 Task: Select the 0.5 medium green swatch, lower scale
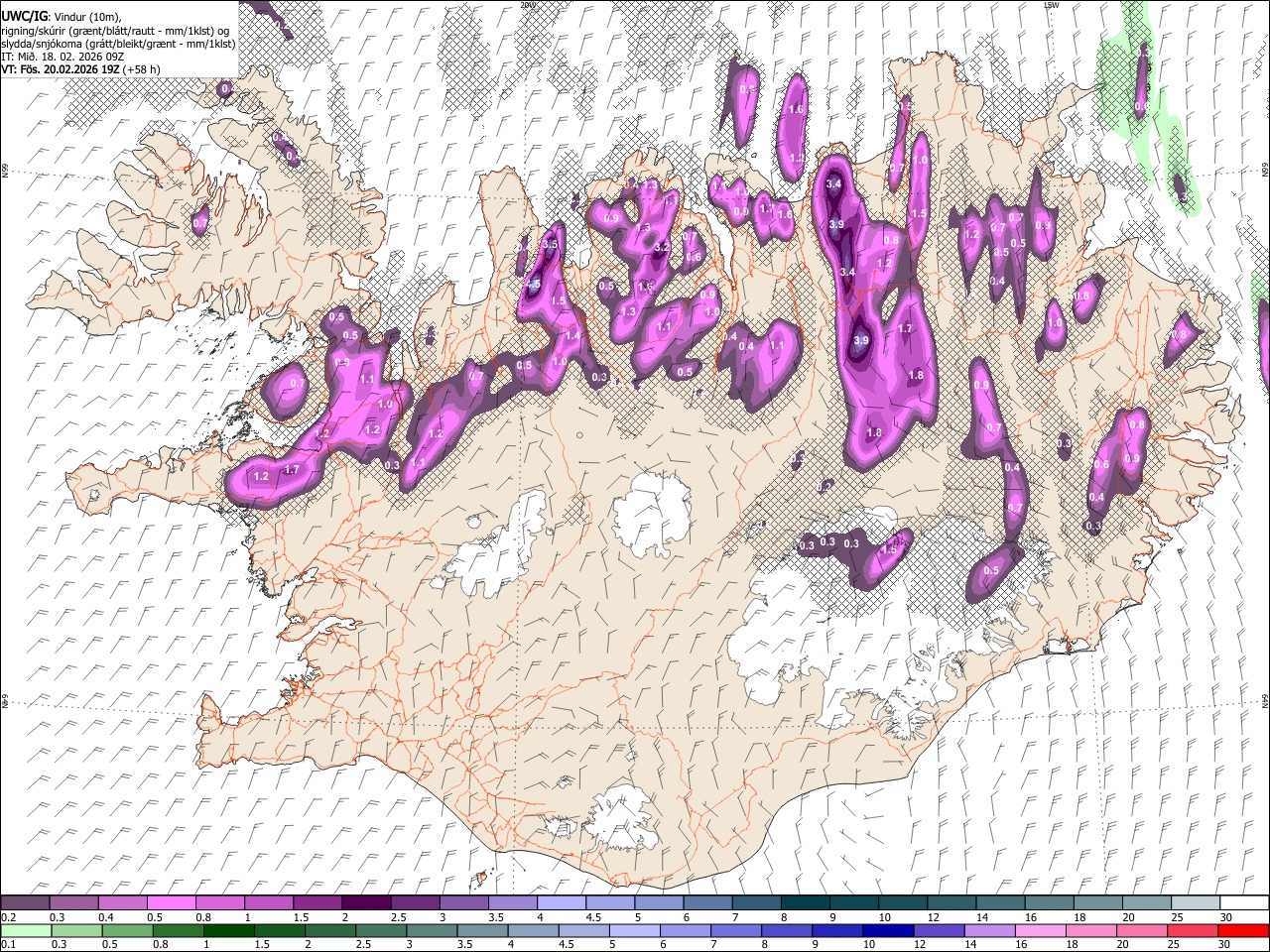[127, 930]
